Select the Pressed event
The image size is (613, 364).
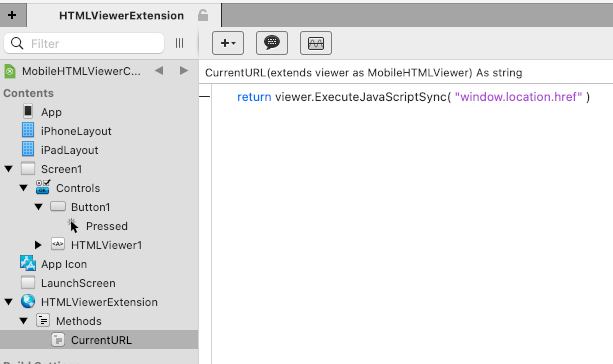coord(107,226)
